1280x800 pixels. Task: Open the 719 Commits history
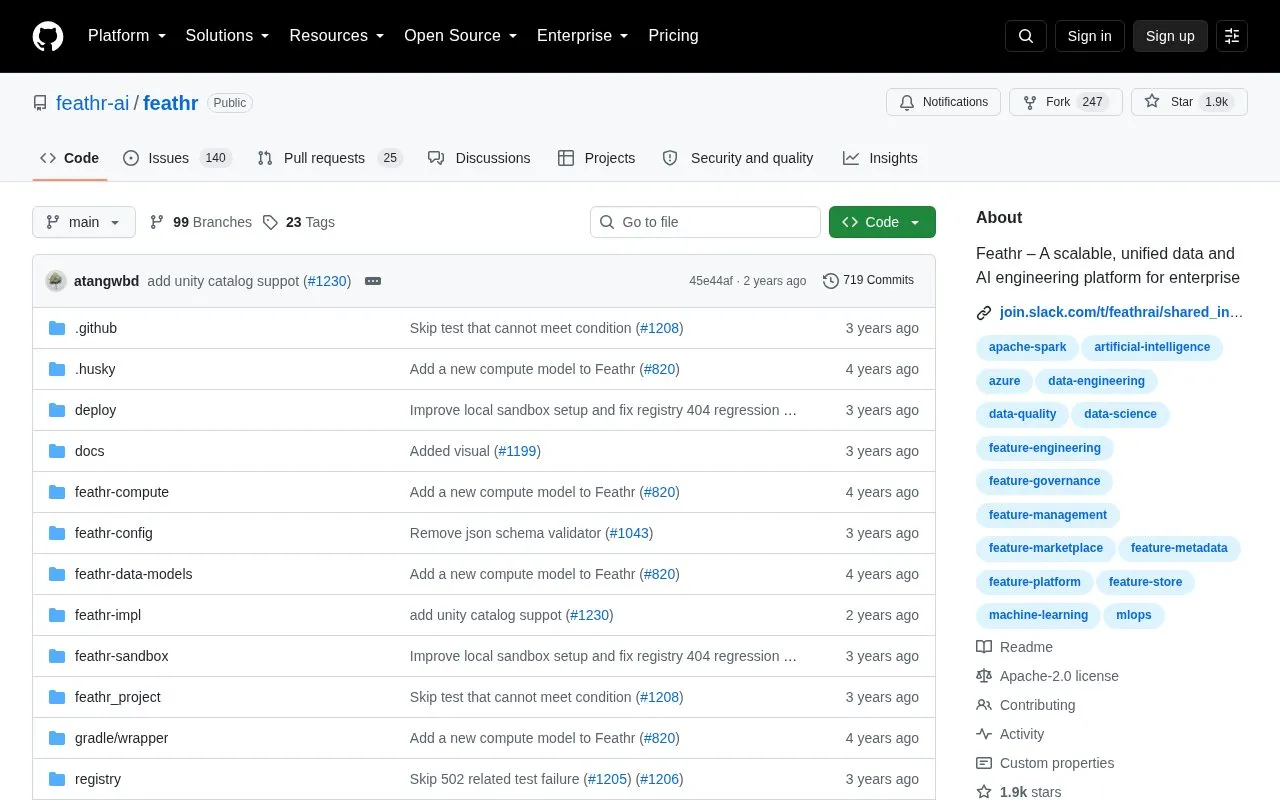coord(868,280)
